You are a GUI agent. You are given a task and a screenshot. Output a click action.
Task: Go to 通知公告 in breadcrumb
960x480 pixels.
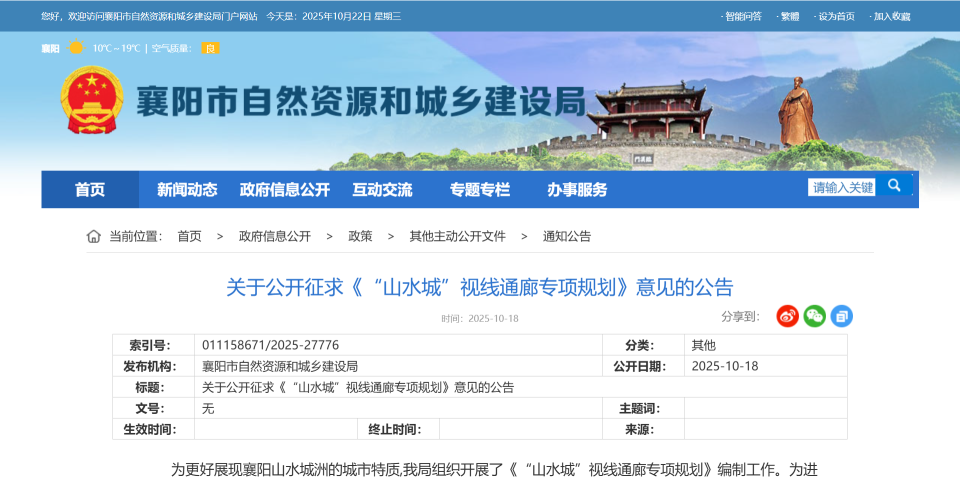(x=567, y=236)
